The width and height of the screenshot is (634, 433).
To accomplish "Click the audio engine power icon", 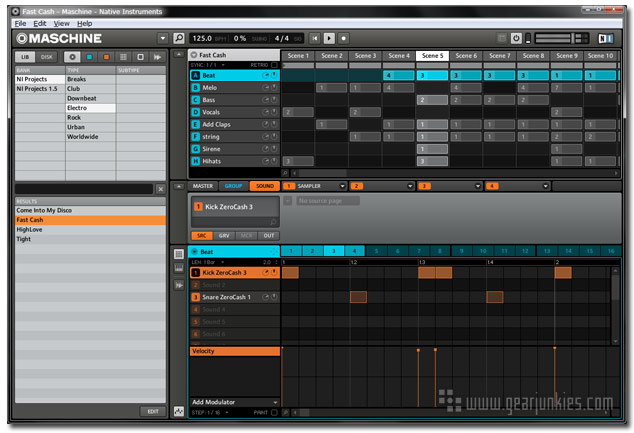I will 516,38.
